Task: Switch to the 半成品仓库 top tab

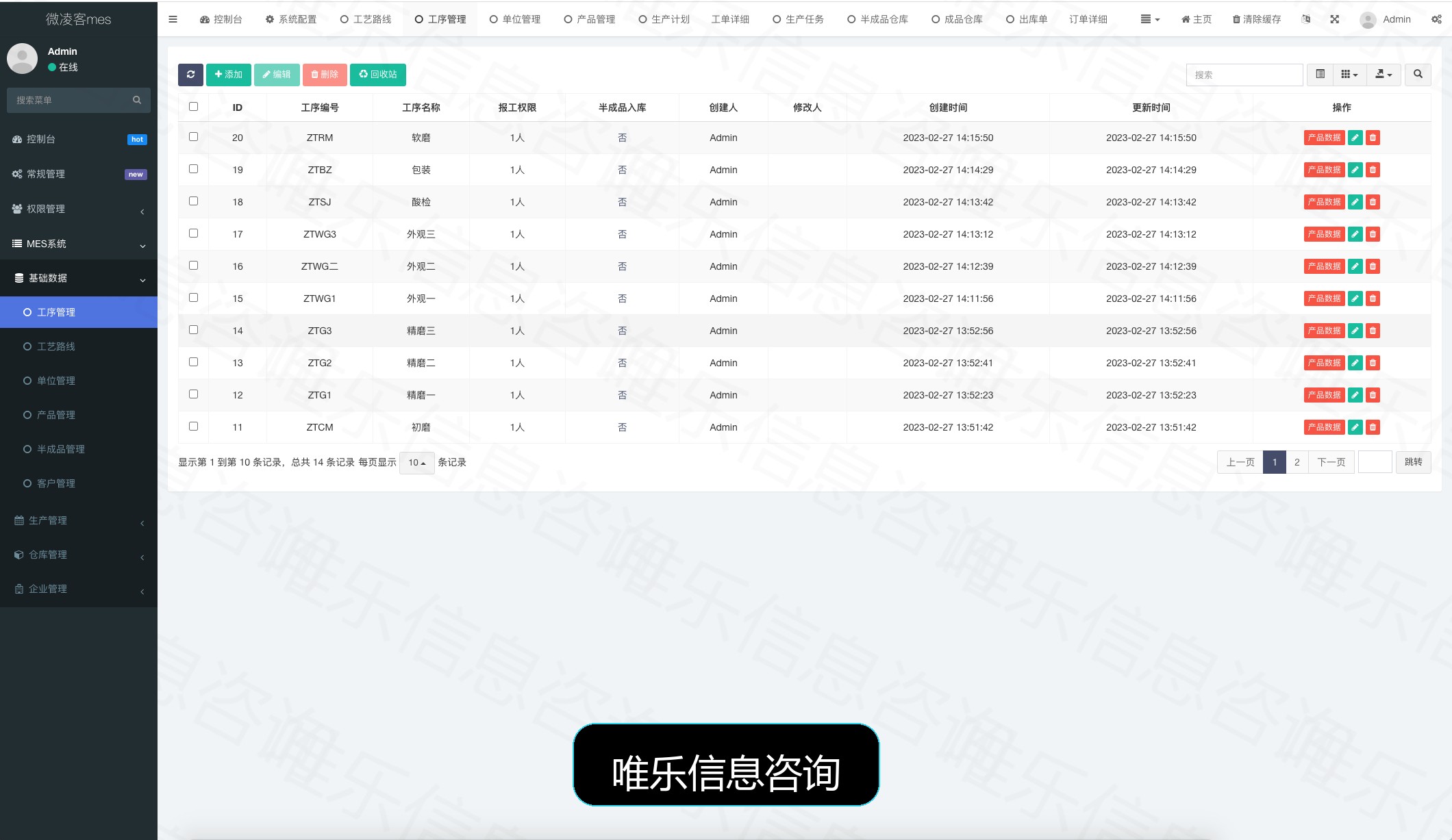Action: pos(877,19)
